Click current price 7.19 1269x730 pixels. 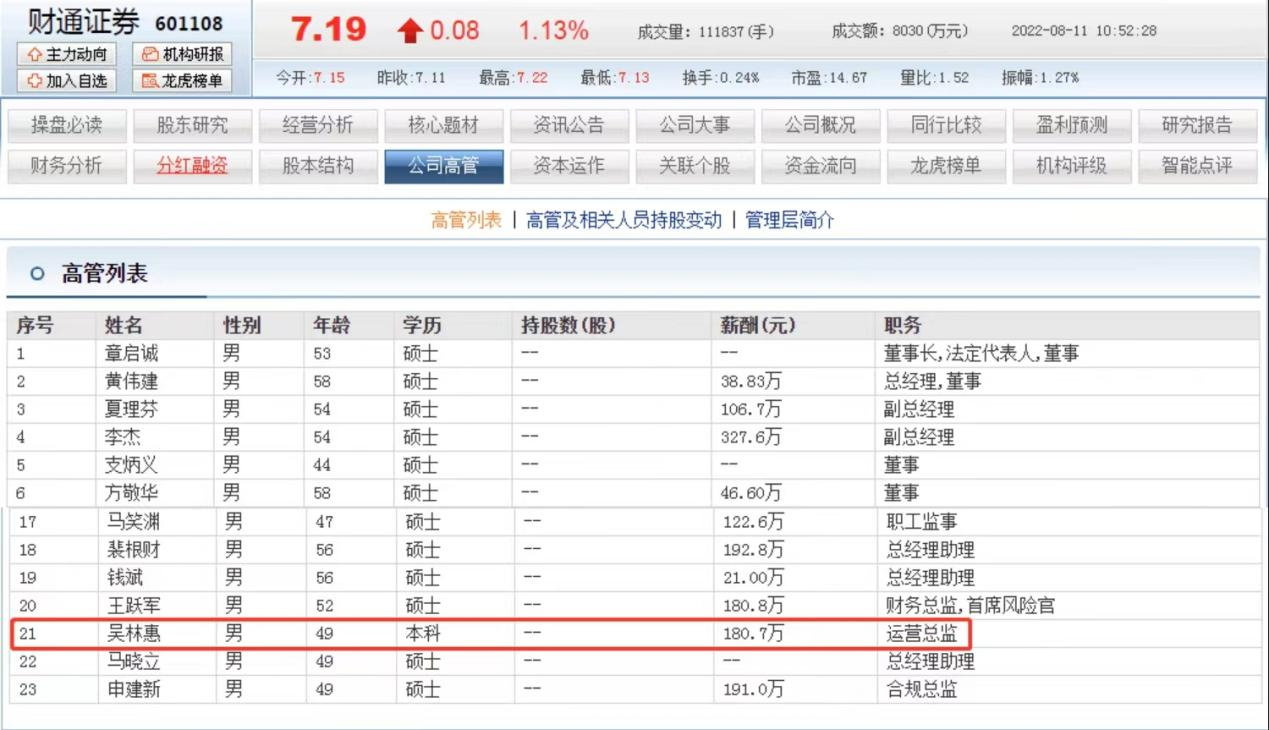tap(328, 30)
